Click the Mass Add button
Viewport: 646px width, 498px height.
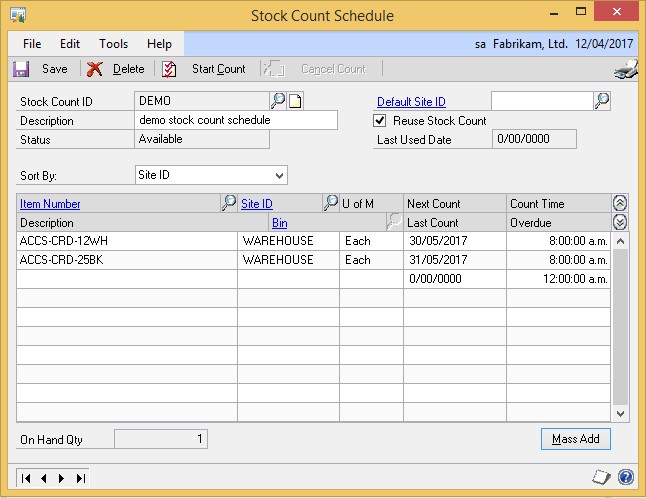tap(576, 439)
